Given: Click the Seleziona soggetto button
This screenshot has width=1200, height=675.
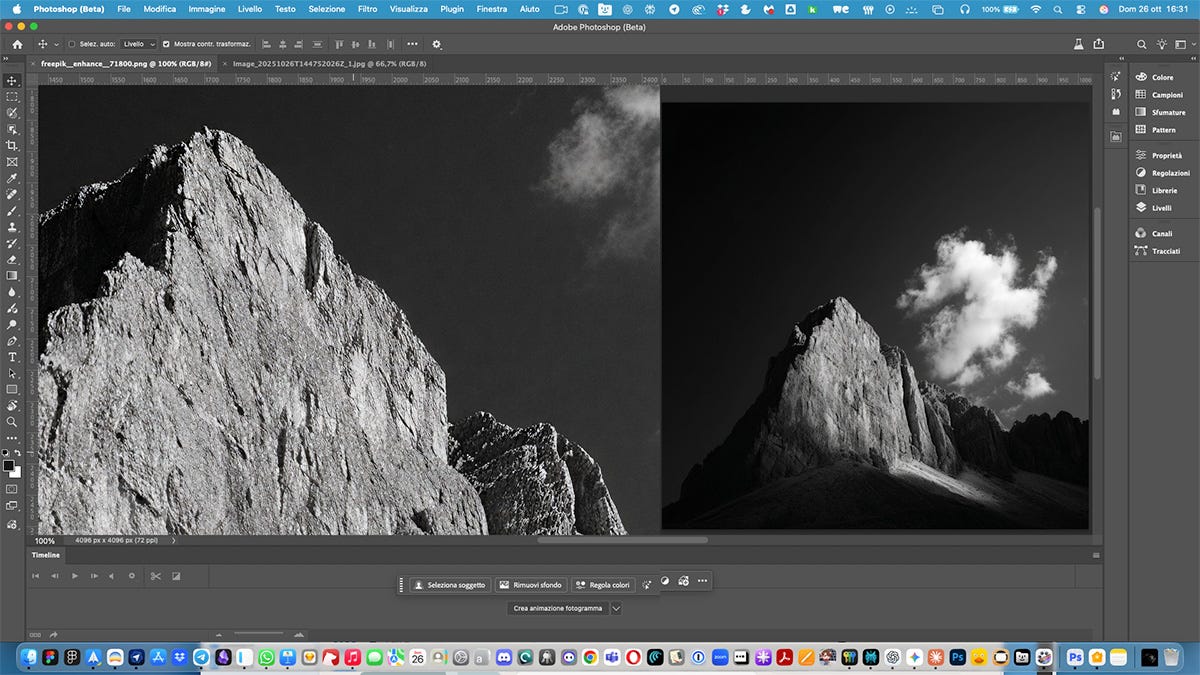Looking at the screenshot, I should point(449,585).
